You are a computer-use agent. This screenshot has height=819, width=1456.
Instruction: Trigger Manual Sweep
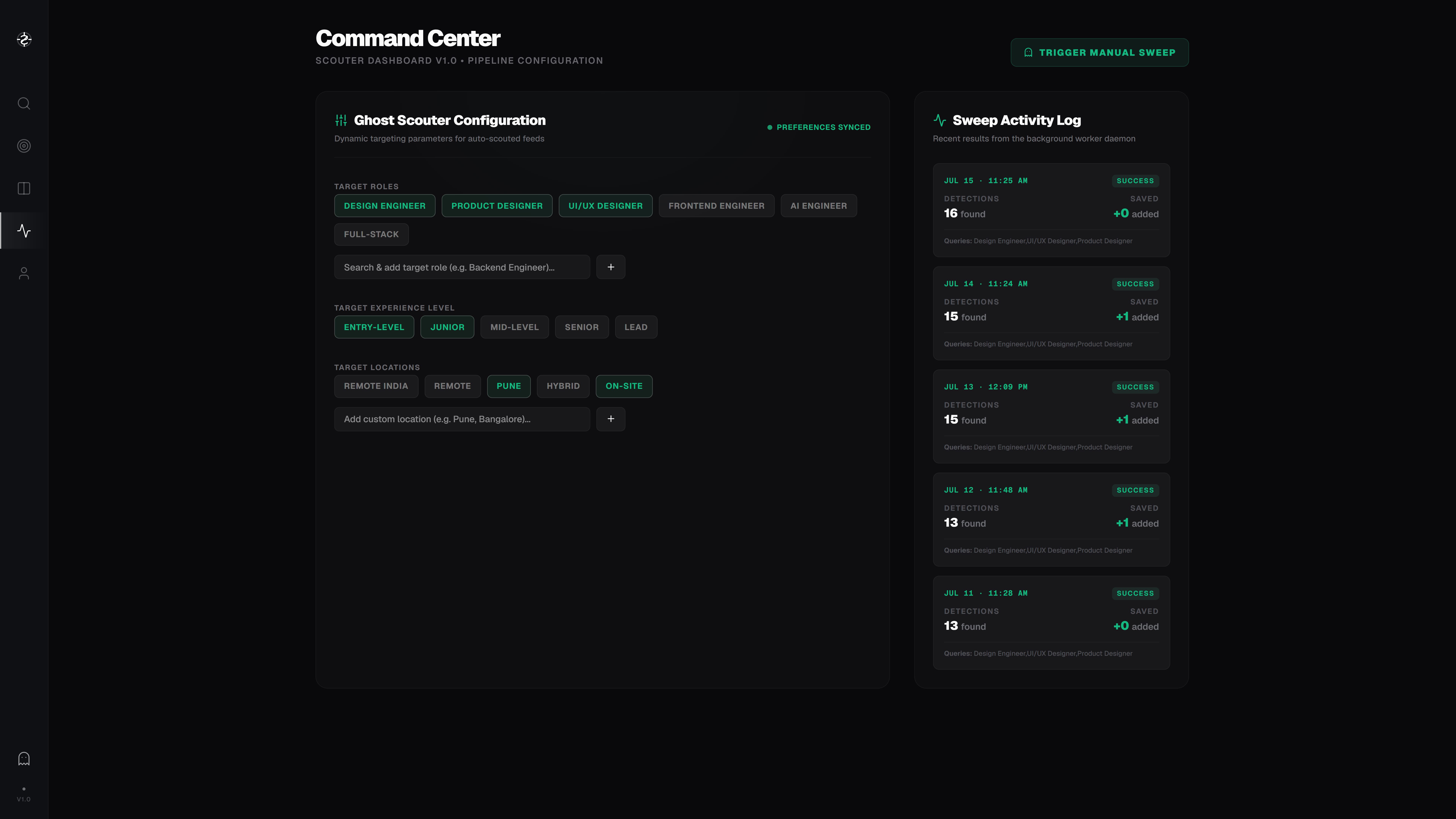(x=1099, y=53)
